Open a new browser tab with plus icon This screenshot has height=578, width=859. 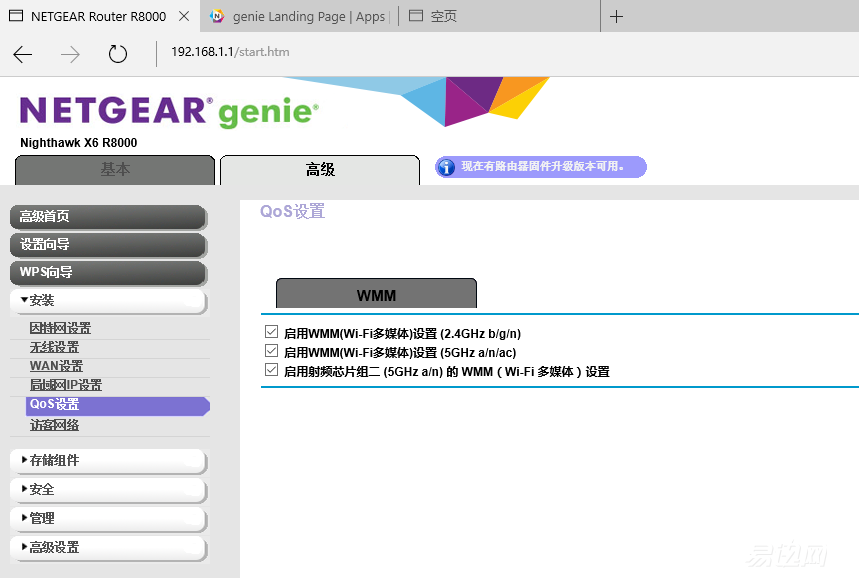pyautogui.click(x=616, y=16)
